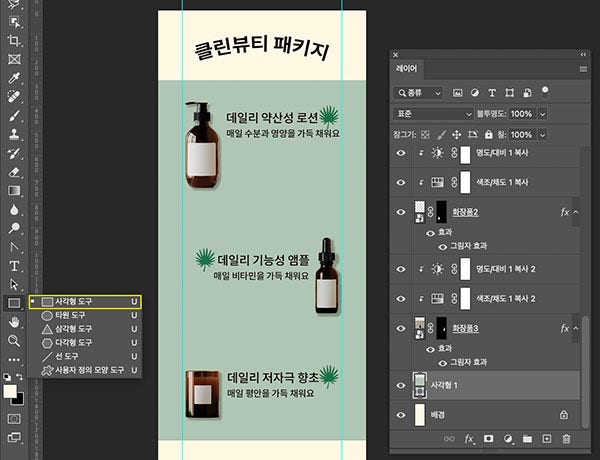Open the 칠 fill slider arrow
600x460 pixels.
pyautogui.click(x=543, y=135)
